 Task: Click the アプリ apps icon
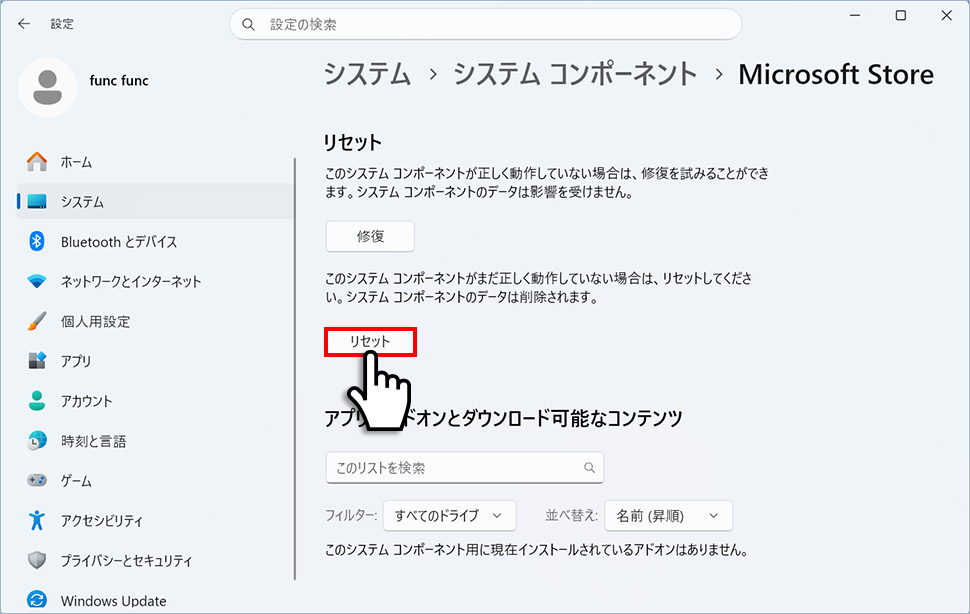(x=37, y=360)
